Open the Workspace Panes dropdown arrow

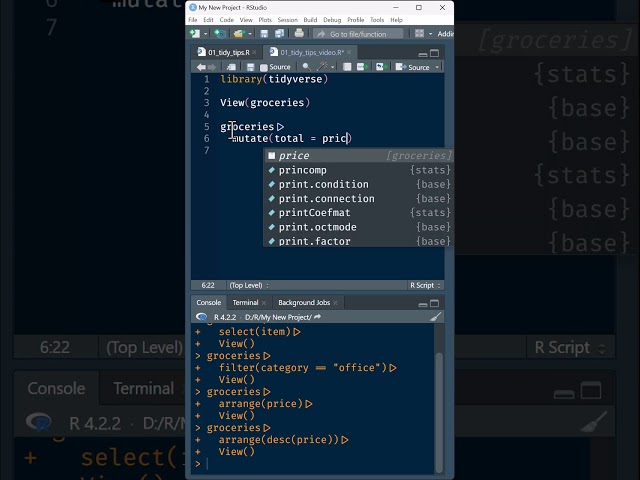point(430,34)
